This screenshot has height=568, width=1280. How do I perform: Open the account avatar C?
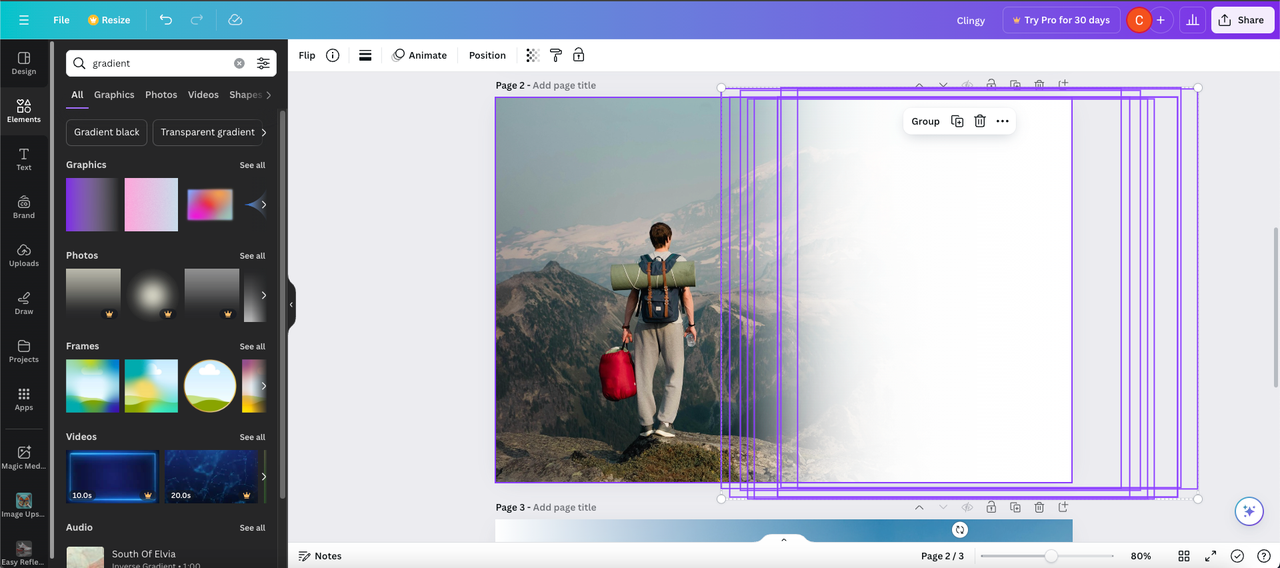point(1139,20)
